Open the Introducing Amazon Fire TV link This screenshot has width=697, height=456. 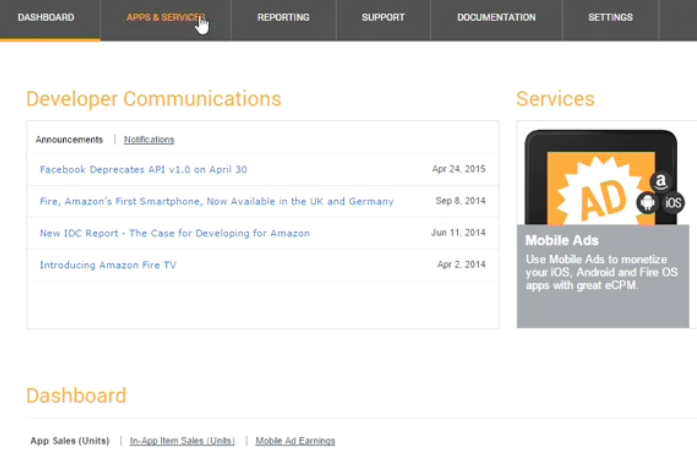[108, 266]
